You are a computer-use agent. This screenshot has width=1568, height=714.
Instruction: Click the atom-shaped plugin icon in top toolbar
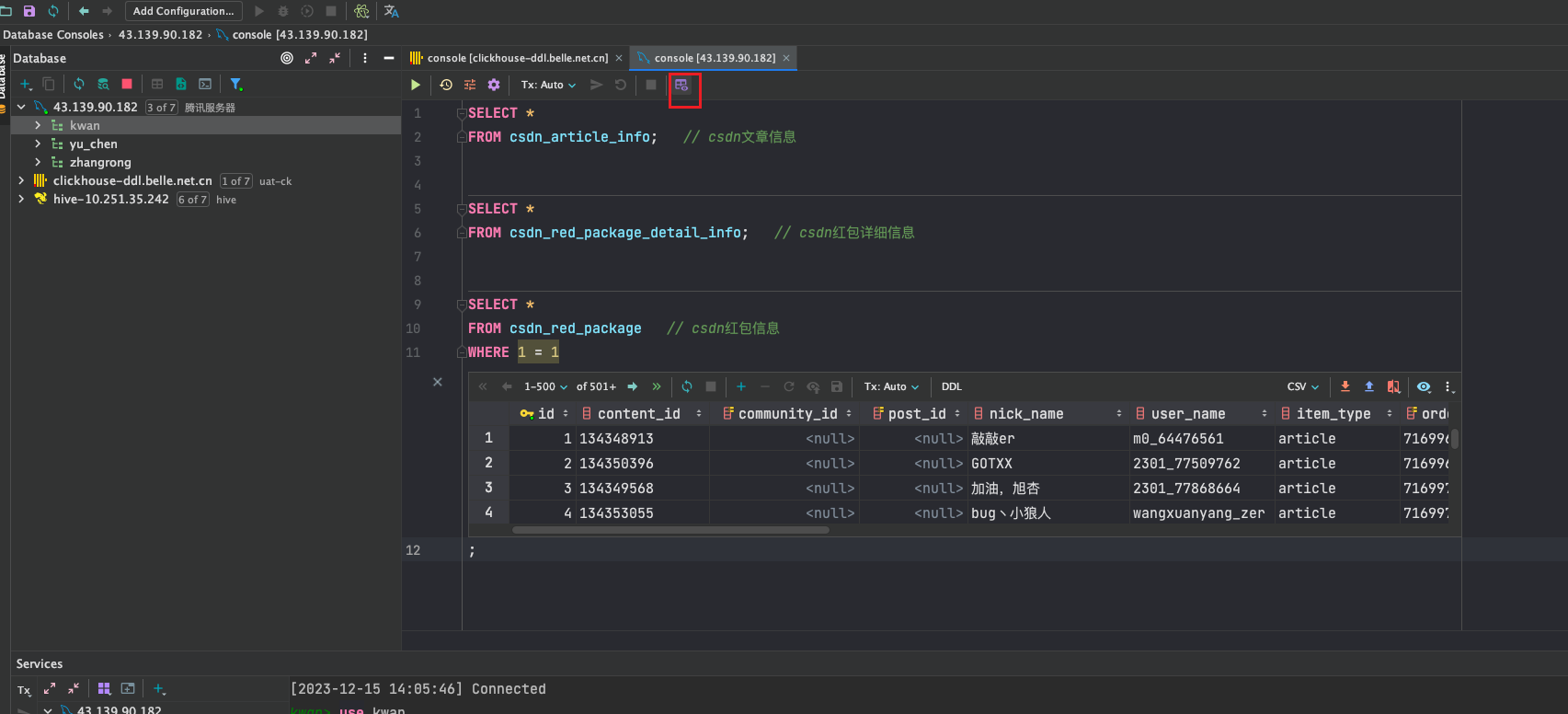[361, 11]
